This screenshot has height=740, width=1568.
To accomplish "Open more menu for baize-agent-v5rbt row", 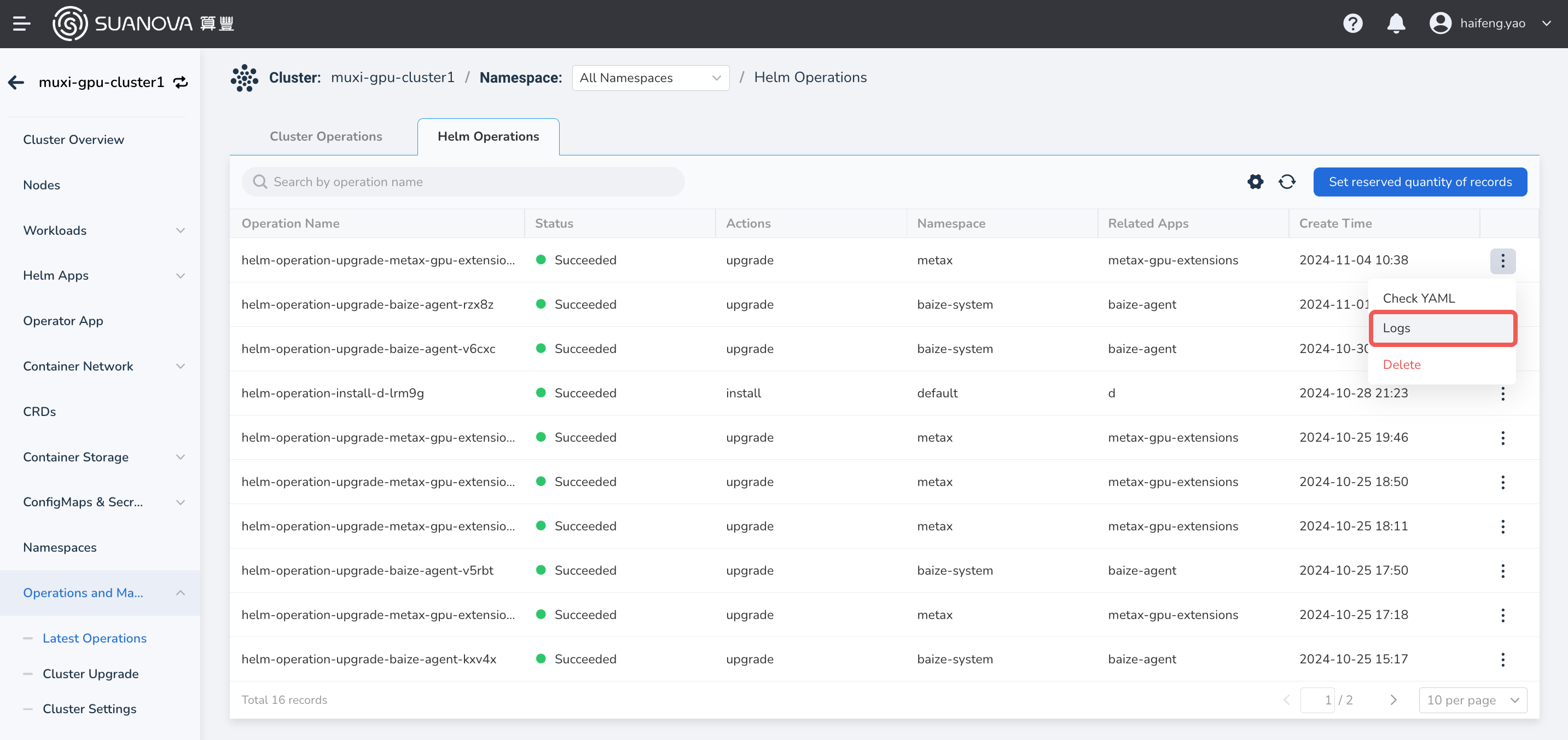I will 1502,571.
